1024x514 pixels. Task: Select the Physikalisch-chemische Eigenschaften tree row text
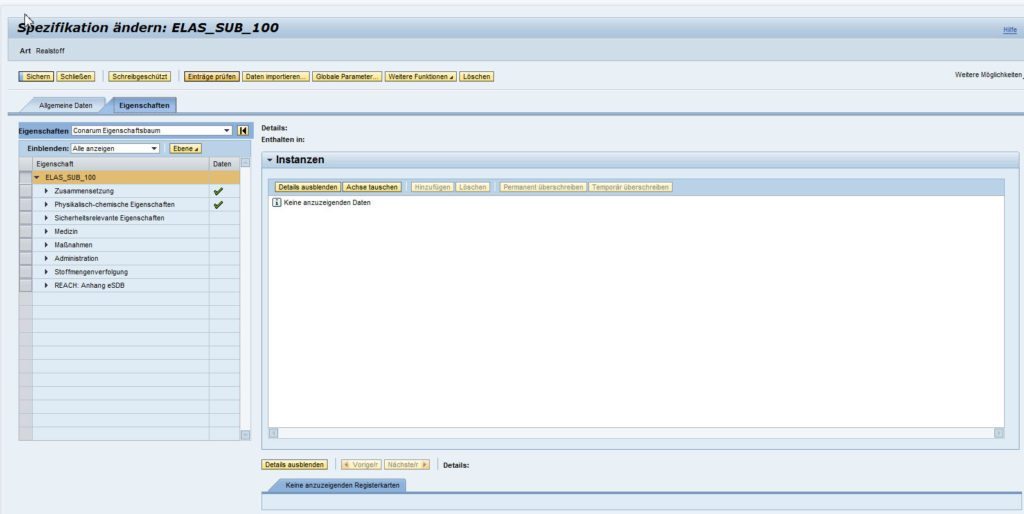[x=114, y=204]
